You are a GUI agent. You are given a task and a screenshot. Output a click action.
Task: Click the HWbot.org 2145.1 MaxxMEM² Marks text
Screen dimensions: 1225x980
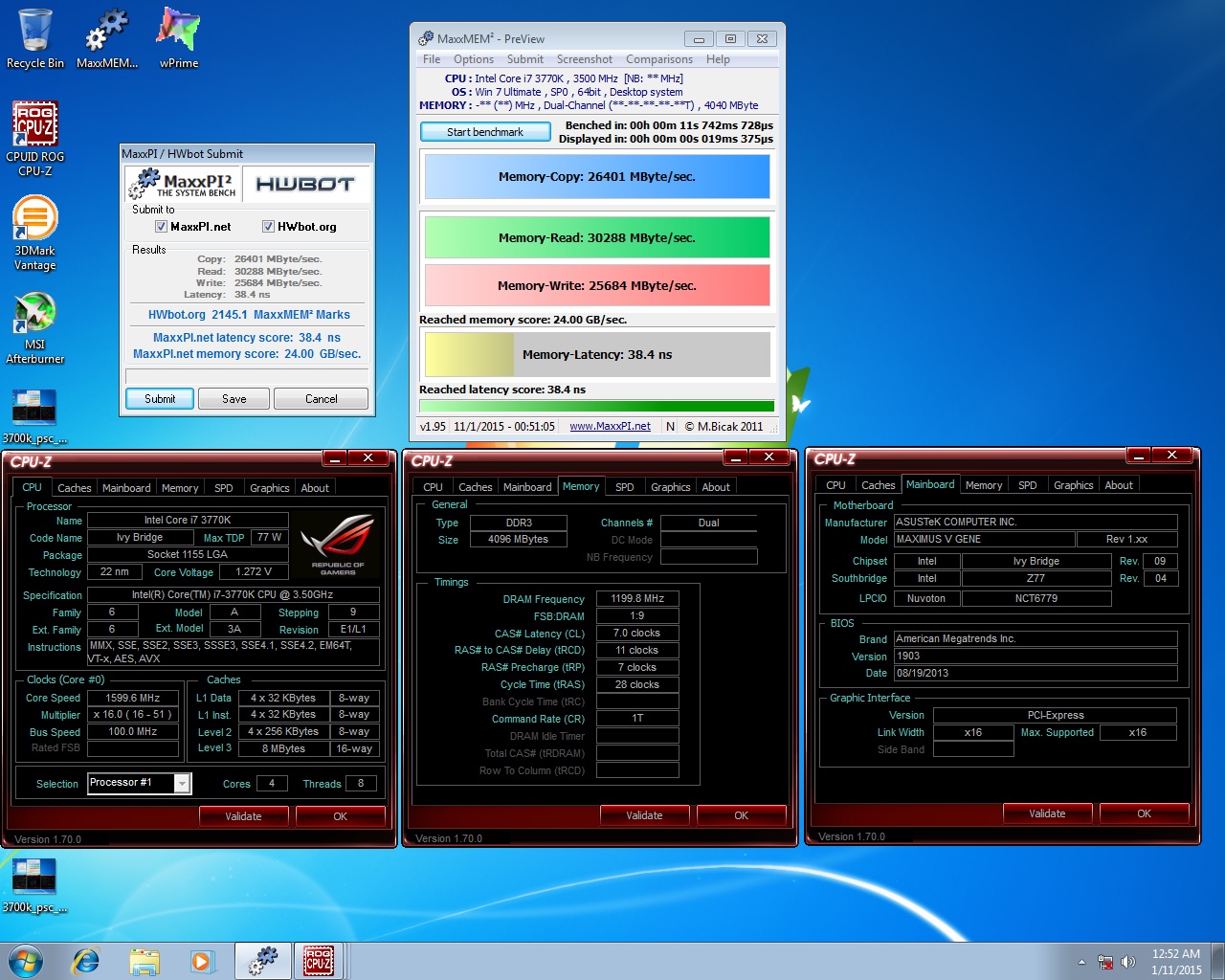pyautogui.click(x=249, y=315)
